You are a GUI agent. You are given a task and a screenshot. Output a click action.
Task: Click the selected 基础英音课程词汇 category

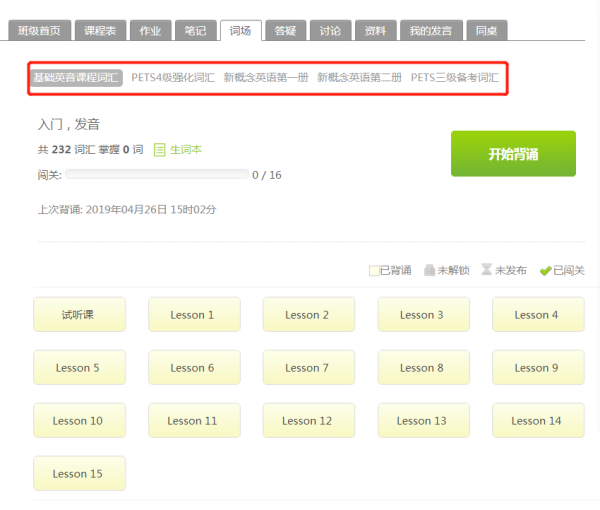point(77,77)
